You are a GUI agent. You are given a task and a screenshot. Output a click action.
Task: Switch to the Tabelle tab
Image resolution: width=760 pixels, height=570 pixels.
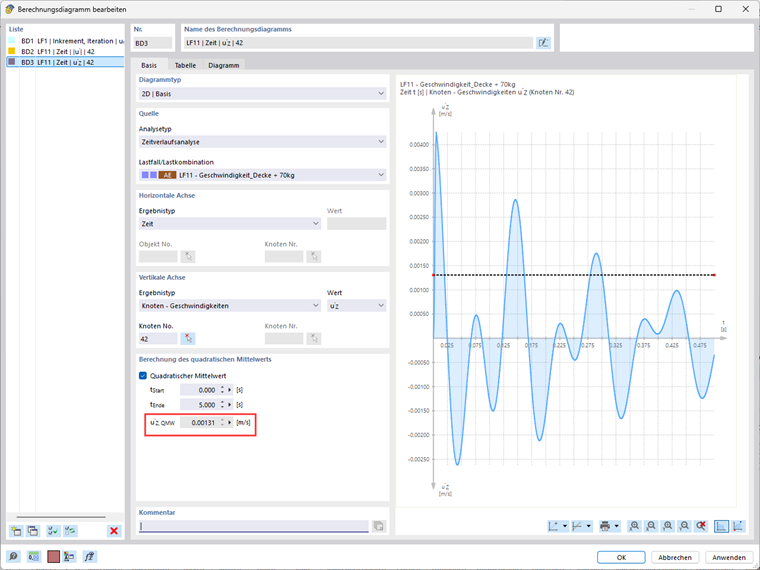185,65
